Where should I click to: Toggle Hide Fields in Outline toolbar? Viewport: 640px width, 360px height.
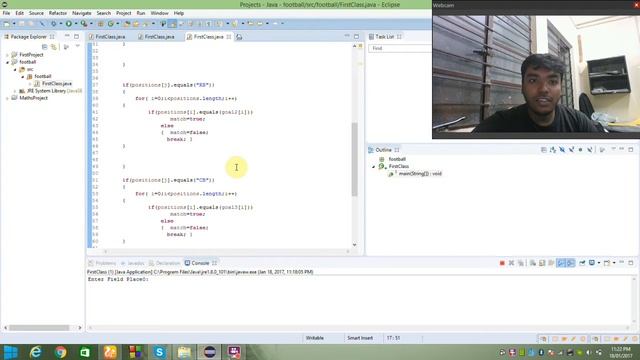point(562,150)
